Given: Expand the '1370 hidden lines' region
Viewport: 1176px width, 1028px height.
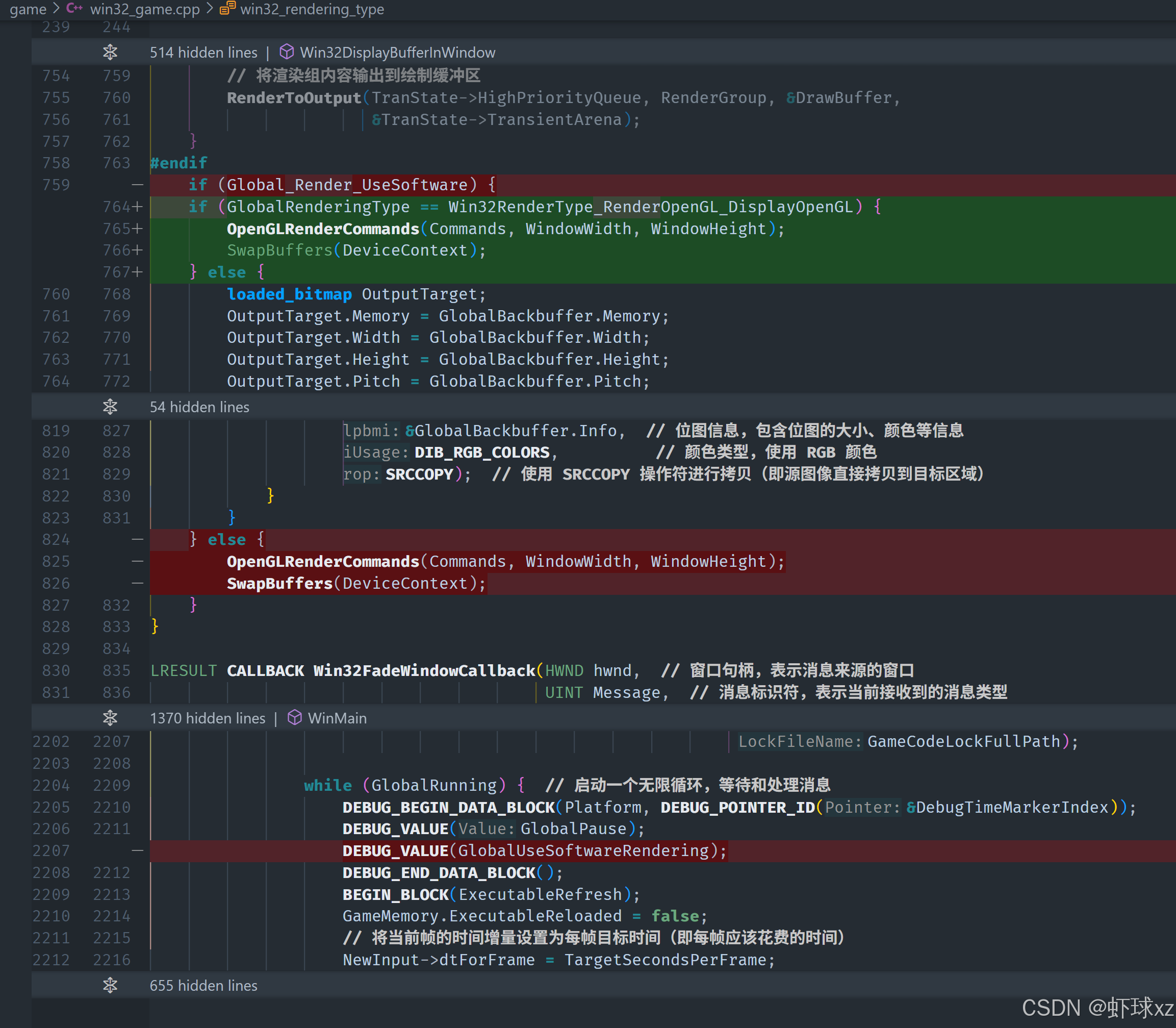Looking at the screenshot, I should pyautogui.click(x=208, y=718).
